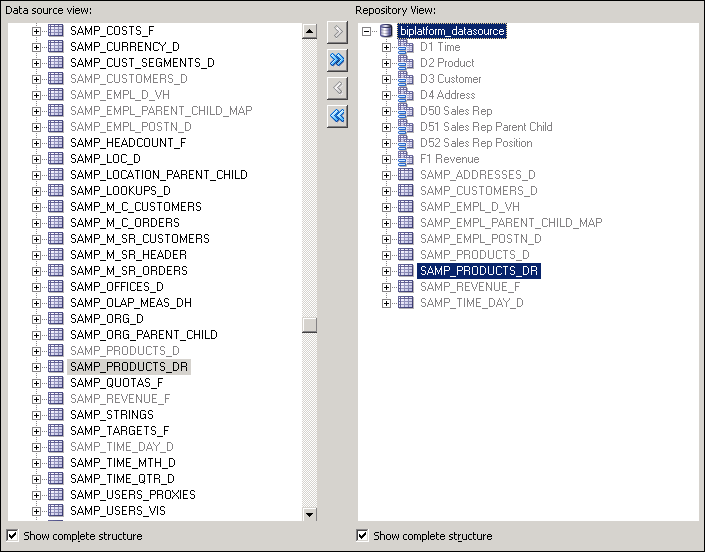Click table icon of SAMP_CURRENCY_D
Viewport: 705px width, 552px height.
click(x=56, y=47)
